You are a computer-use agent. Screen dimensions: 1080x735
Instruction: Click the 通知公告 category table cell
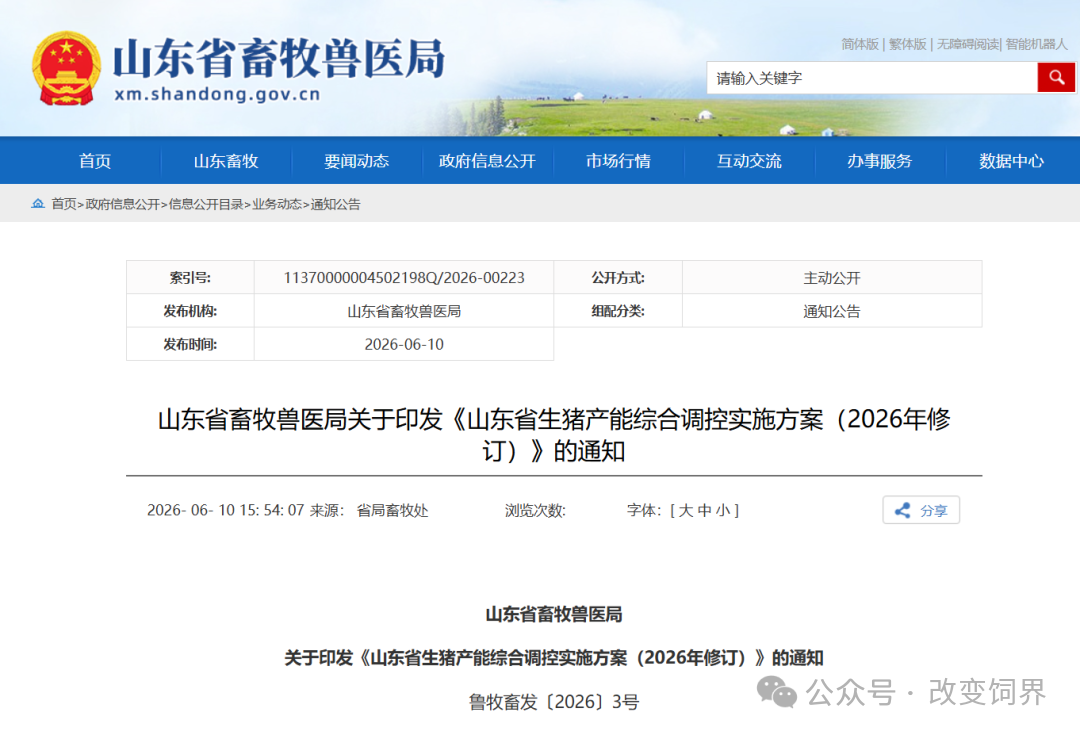[x=832, y=311]
